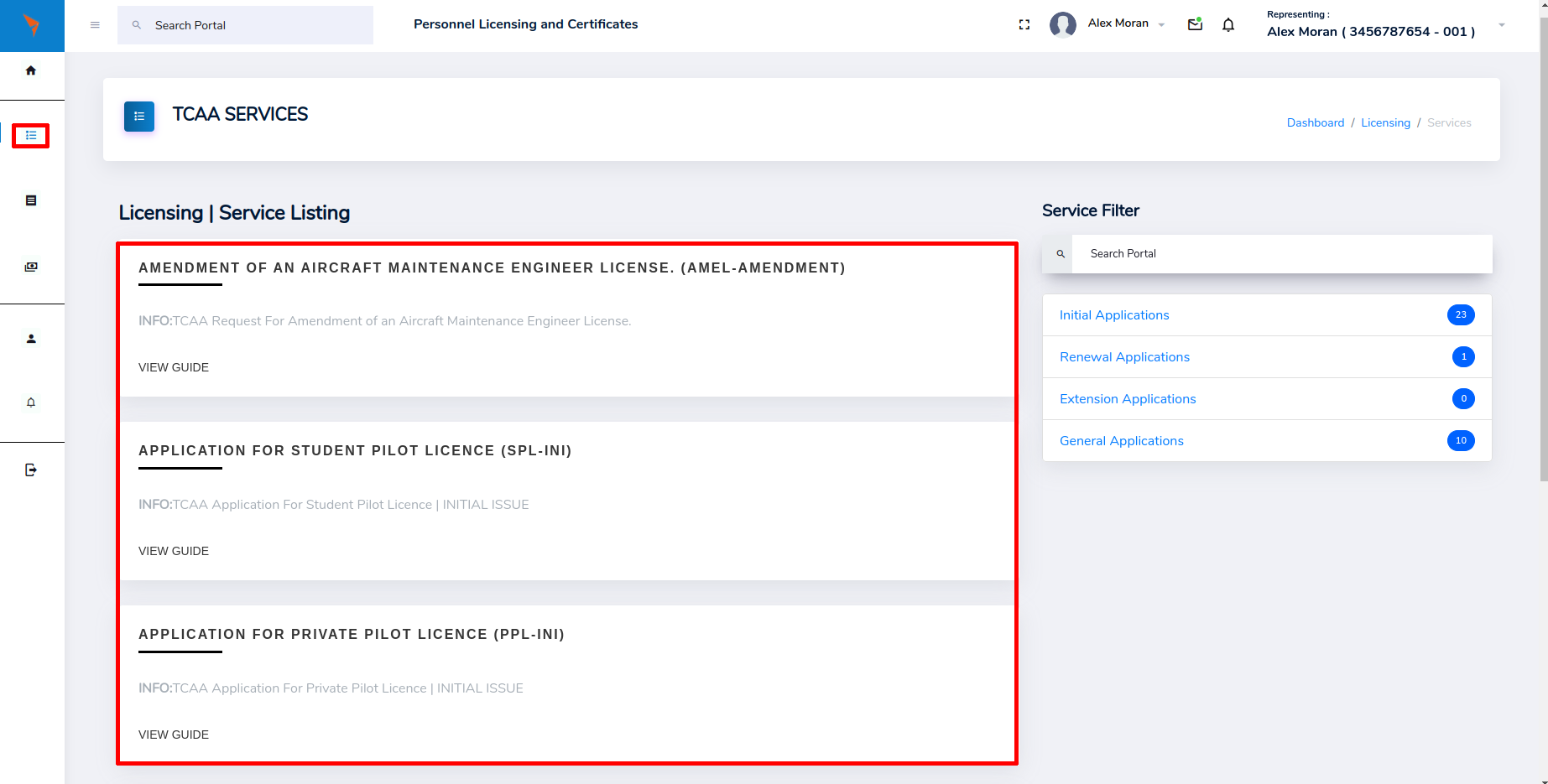Open notifications from sidebar bell icon
Viewport: 1548px width, 784px height.
(x=31, y=402)
